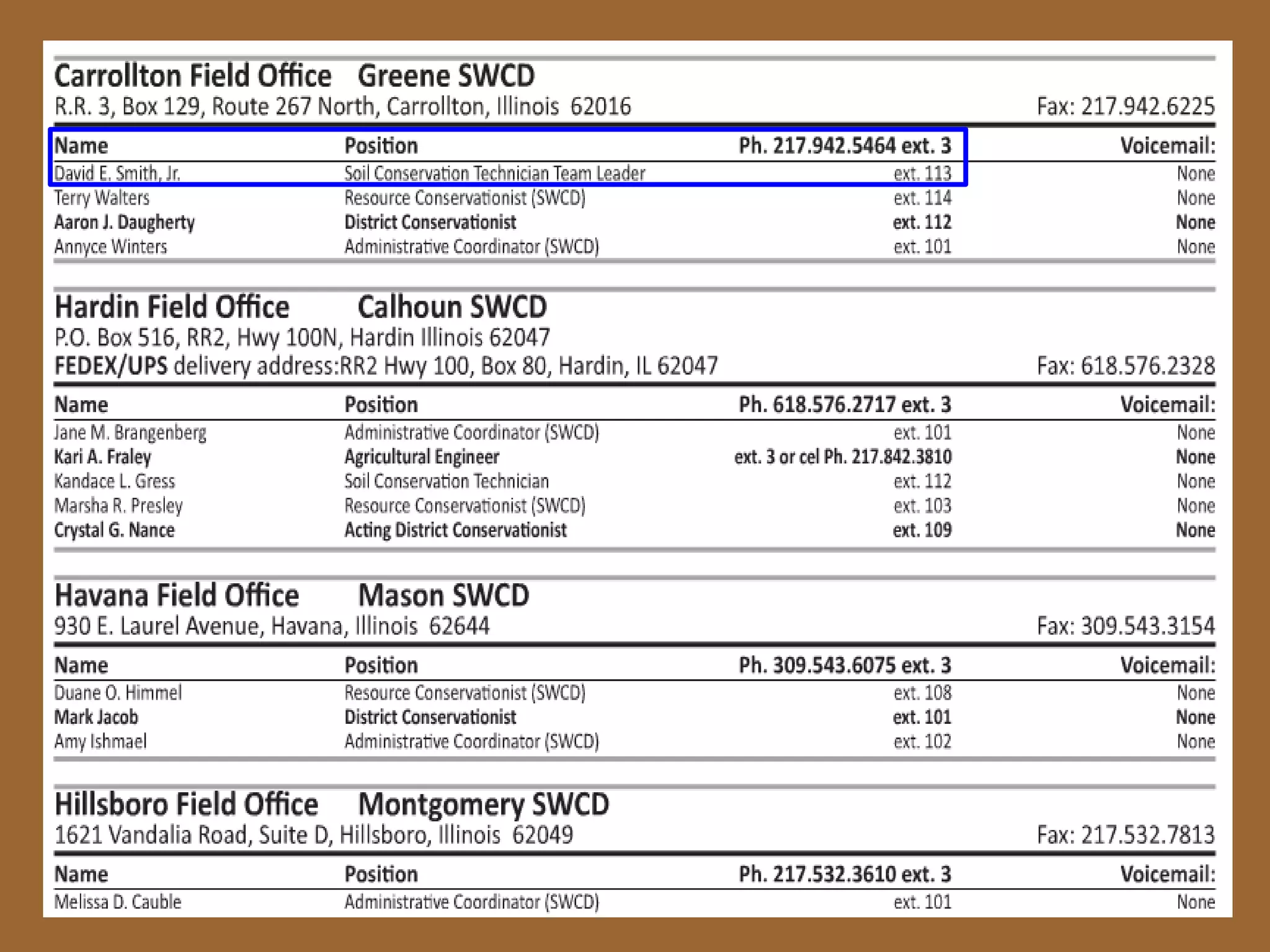Select Mark Jacob name entry
Image resolution: width=1270 pixels, height=952 pixels.
pyautogui.click(x=96, y=717)
